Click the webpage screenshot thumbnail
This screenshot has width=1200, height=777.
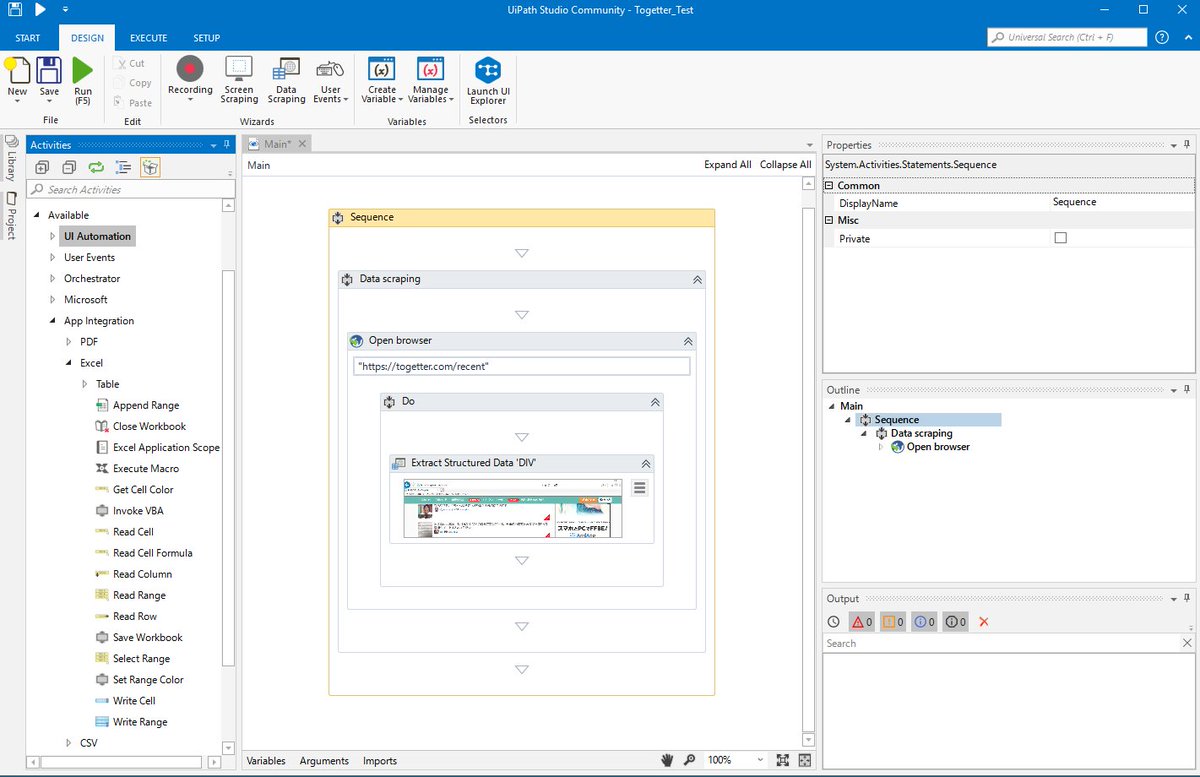pos(511,509)
